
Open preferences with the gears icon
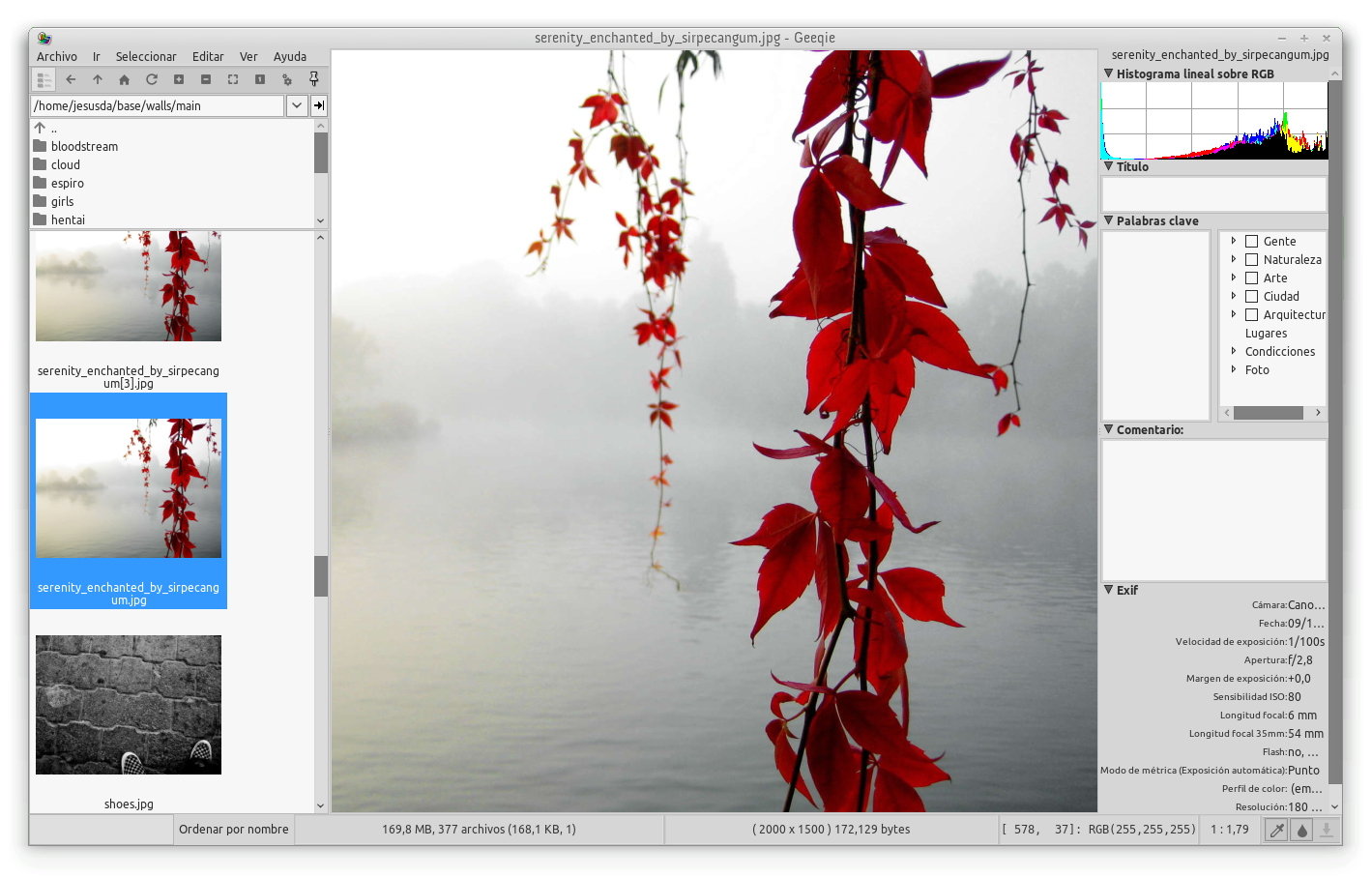[287, 79]
